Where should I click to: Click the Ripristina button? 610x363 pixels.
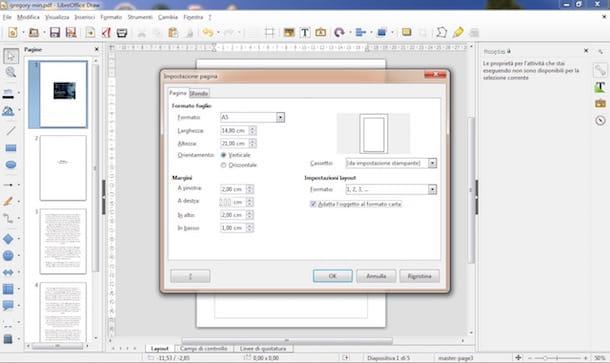click(x=419, y=276)
